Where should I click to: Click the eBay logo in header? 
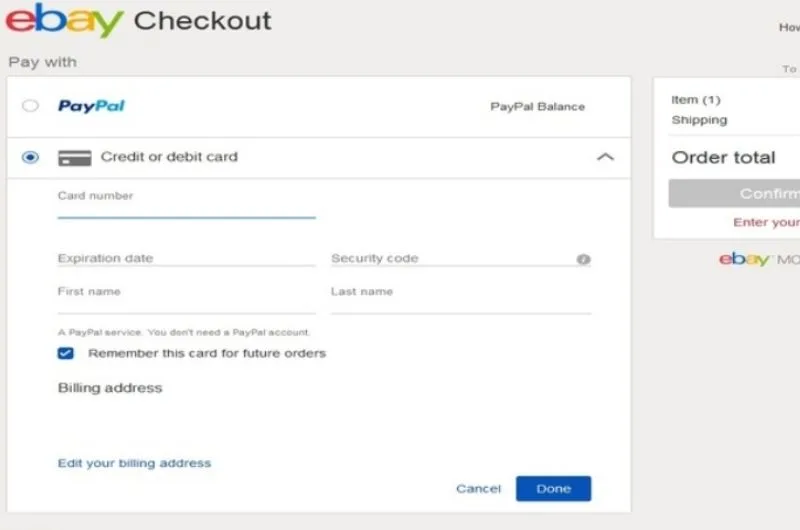[x=64, y=21]
